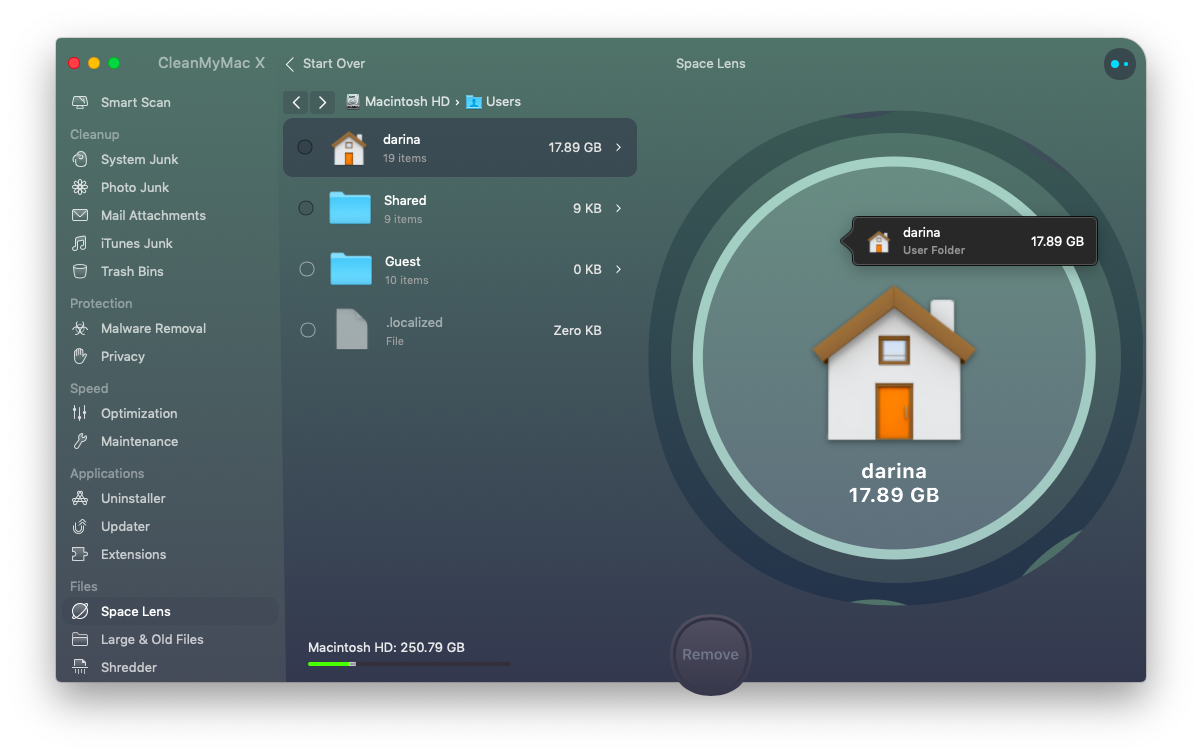Click the Guest folder icon
Screen dimensions: 1202x756
click(350, 269)
